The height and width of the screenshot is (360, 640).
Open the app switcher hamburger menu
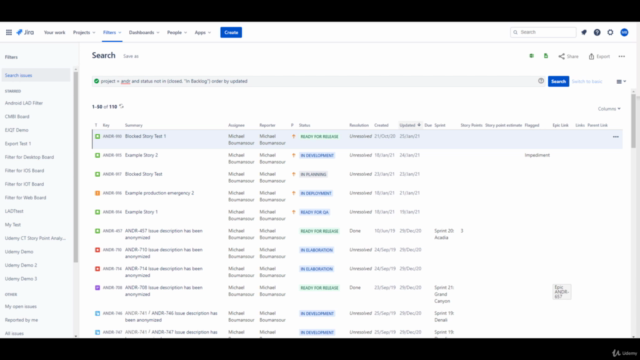[9, 32]
